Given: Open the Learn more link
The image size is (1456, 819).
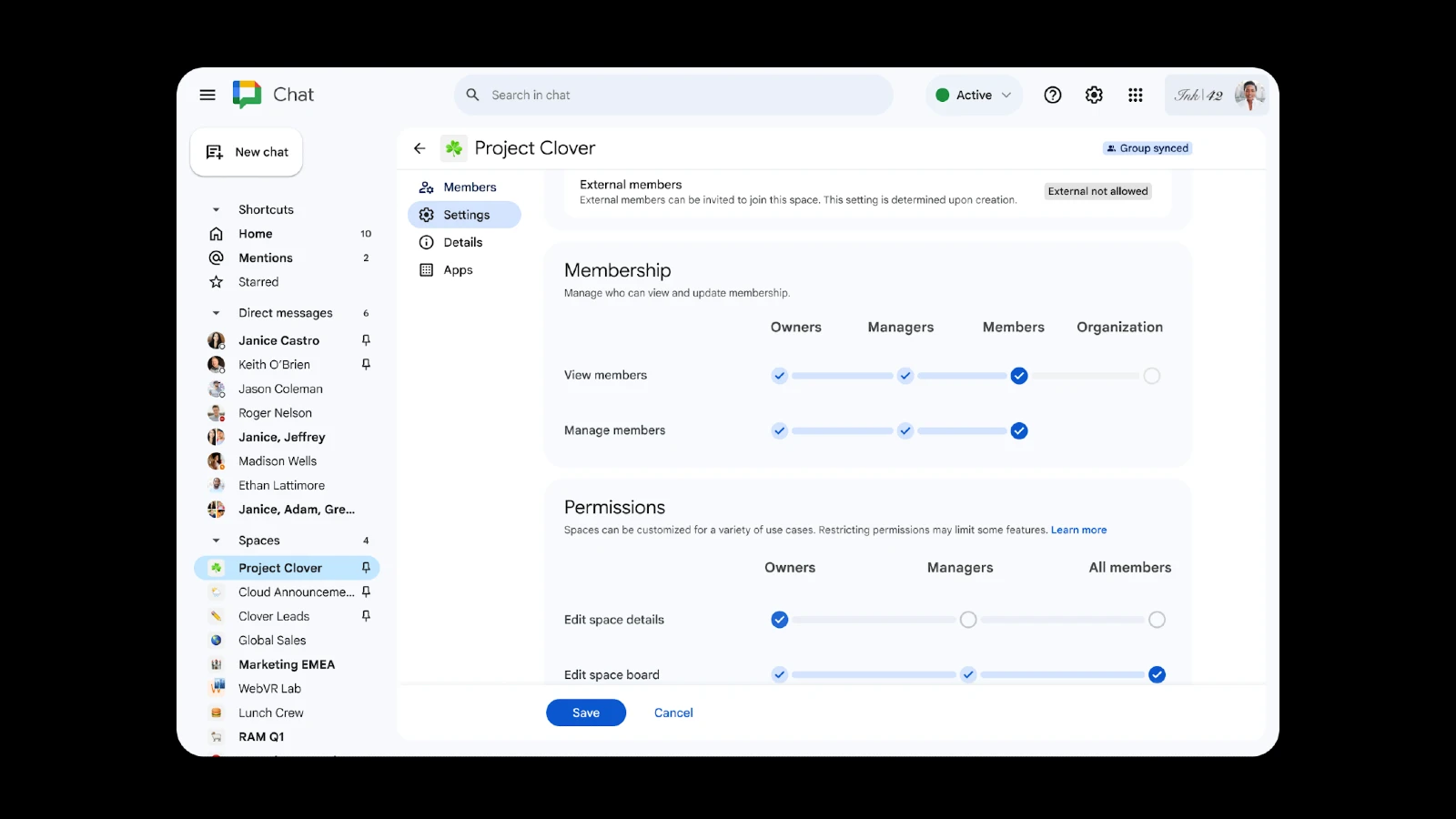Looking at the screenshot, I should click(x=1079, y=530).
